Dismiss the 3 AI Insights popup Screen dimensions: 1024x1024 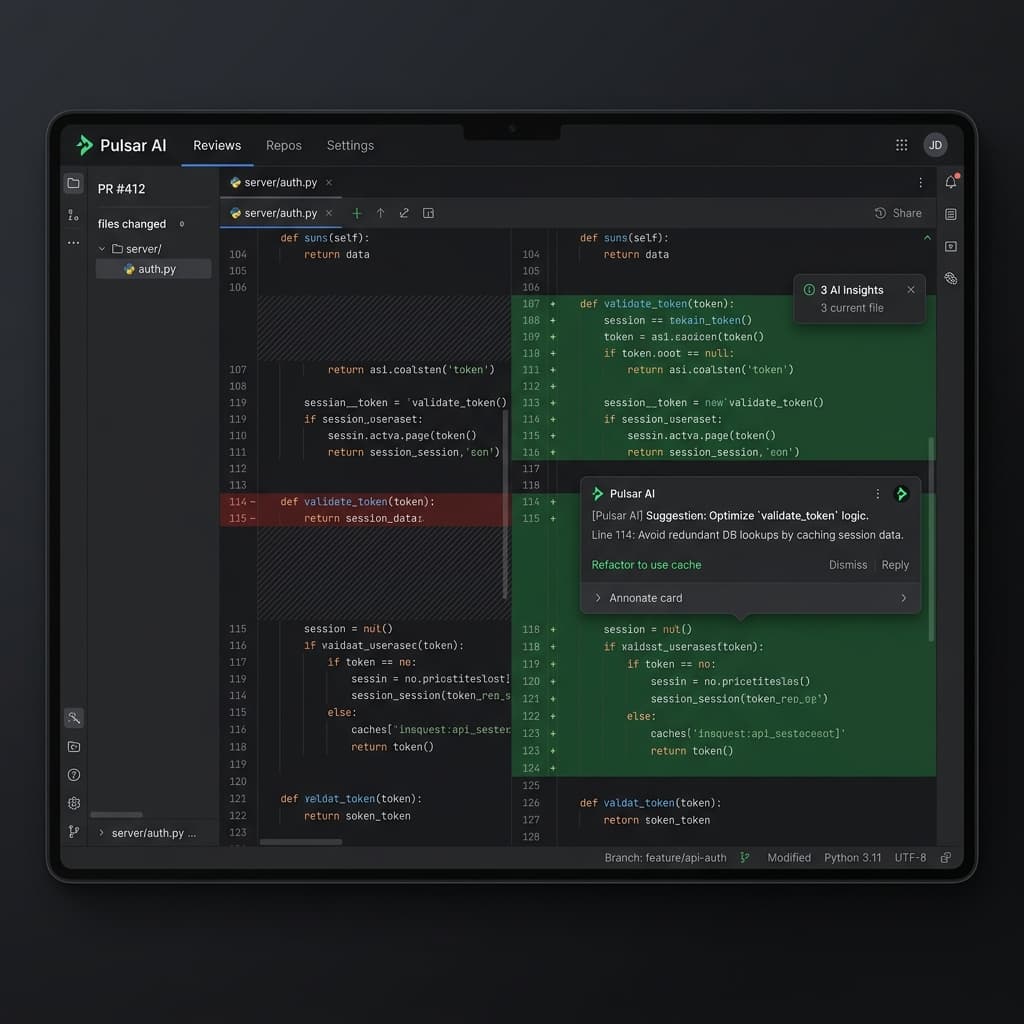(x=910, y=290)
